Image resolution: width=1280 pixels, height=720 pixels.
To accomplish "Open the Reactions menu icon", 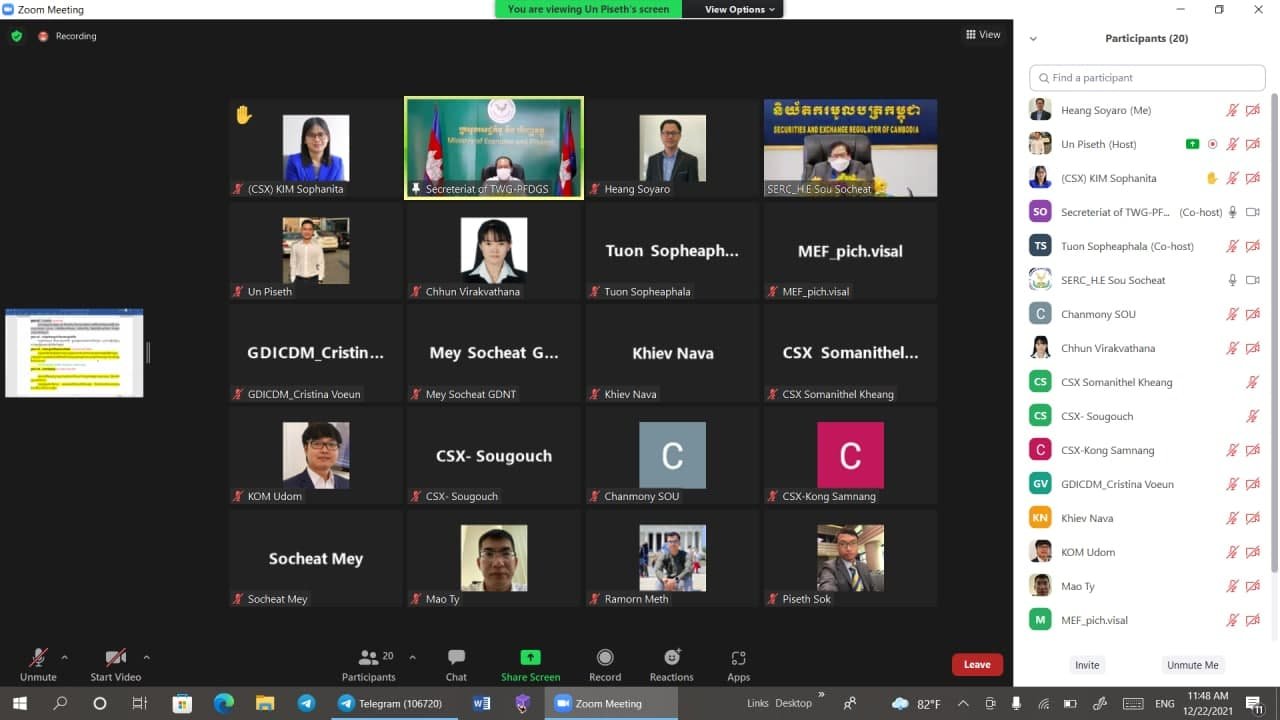I will pyautogui.click(x=671, y=658).
